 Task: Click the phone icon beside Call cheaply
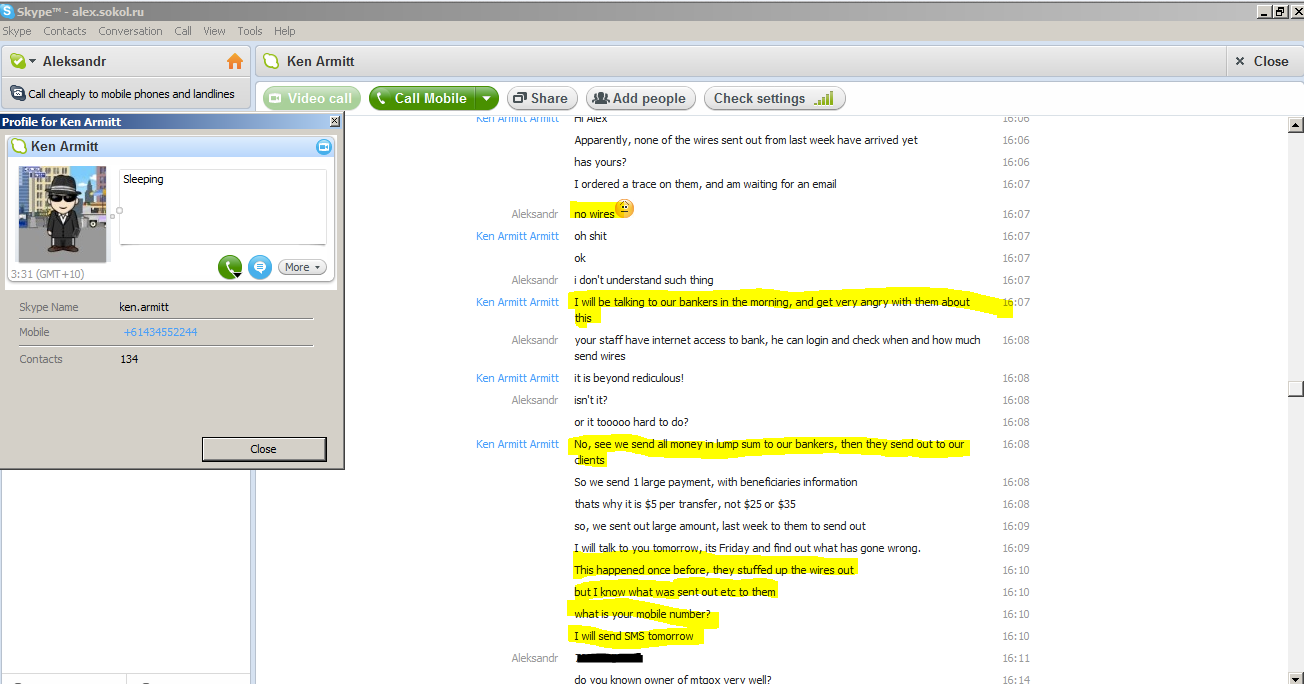tap(18, 94)
